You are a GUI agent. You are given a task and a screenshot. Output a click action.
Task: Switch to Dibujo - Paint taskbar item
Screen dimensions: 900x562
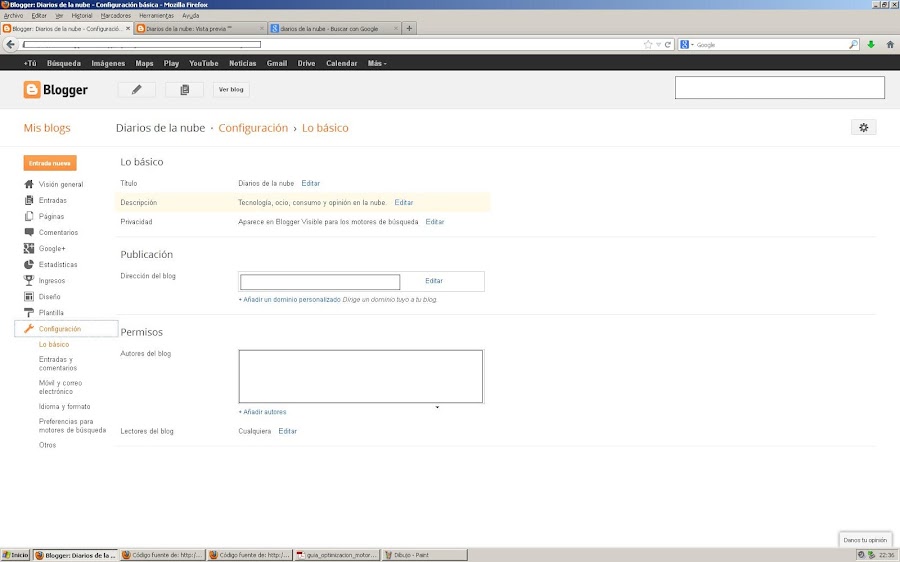(x=424, y=555)
